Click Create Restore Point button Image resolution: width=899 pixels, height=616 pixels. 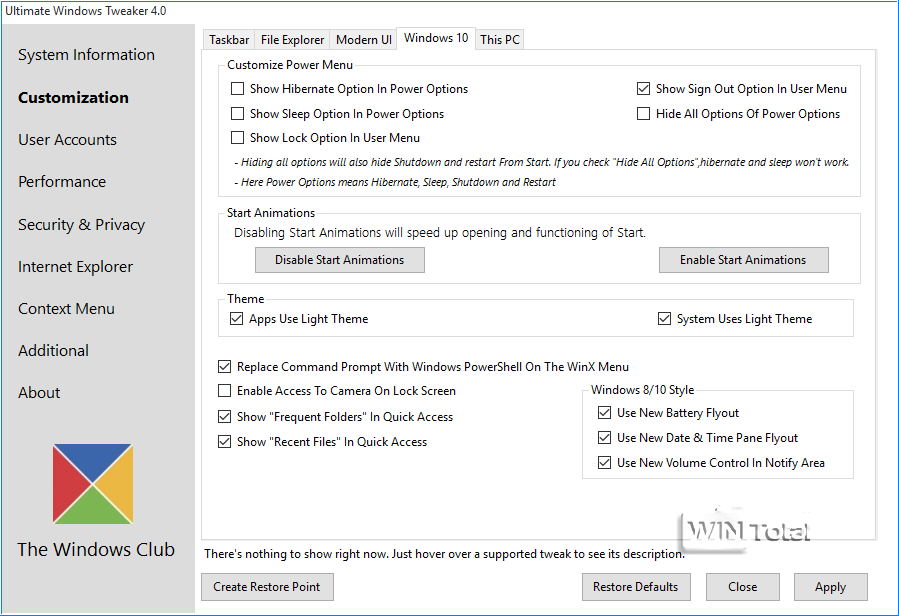click(x=267, y=587)
